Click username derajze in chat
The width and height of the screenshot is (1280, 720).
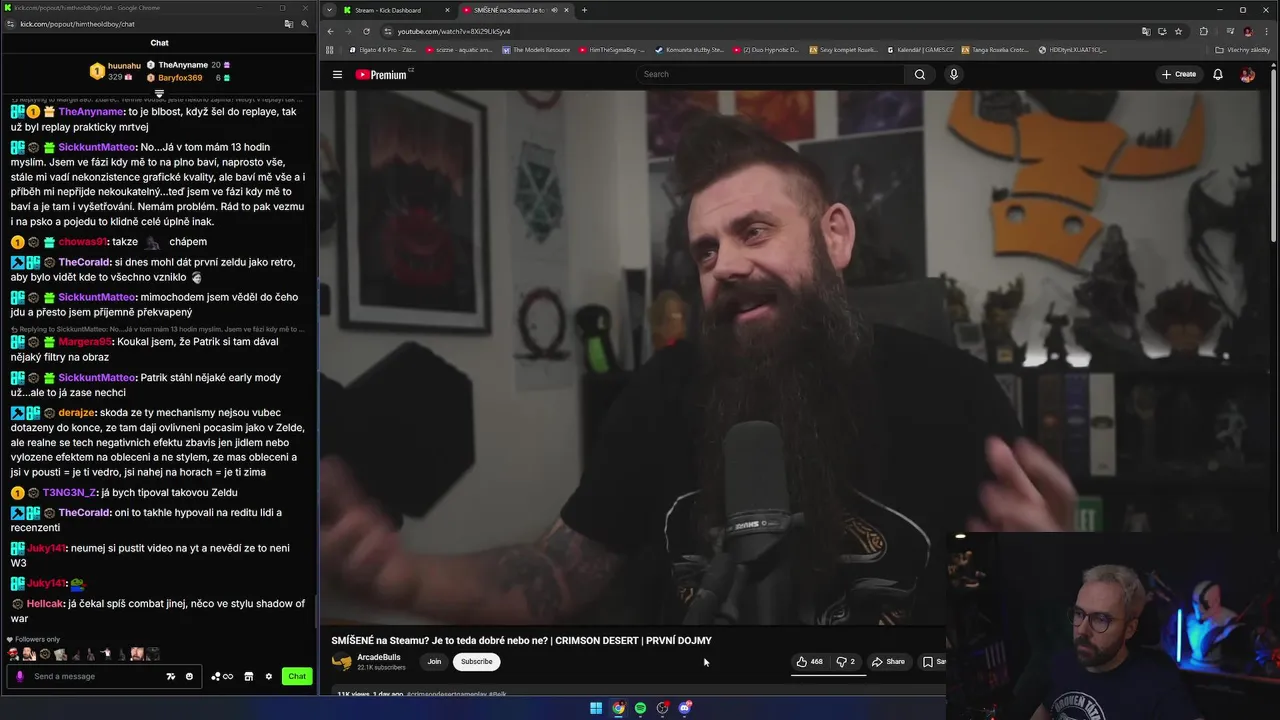tap(77, 412)
